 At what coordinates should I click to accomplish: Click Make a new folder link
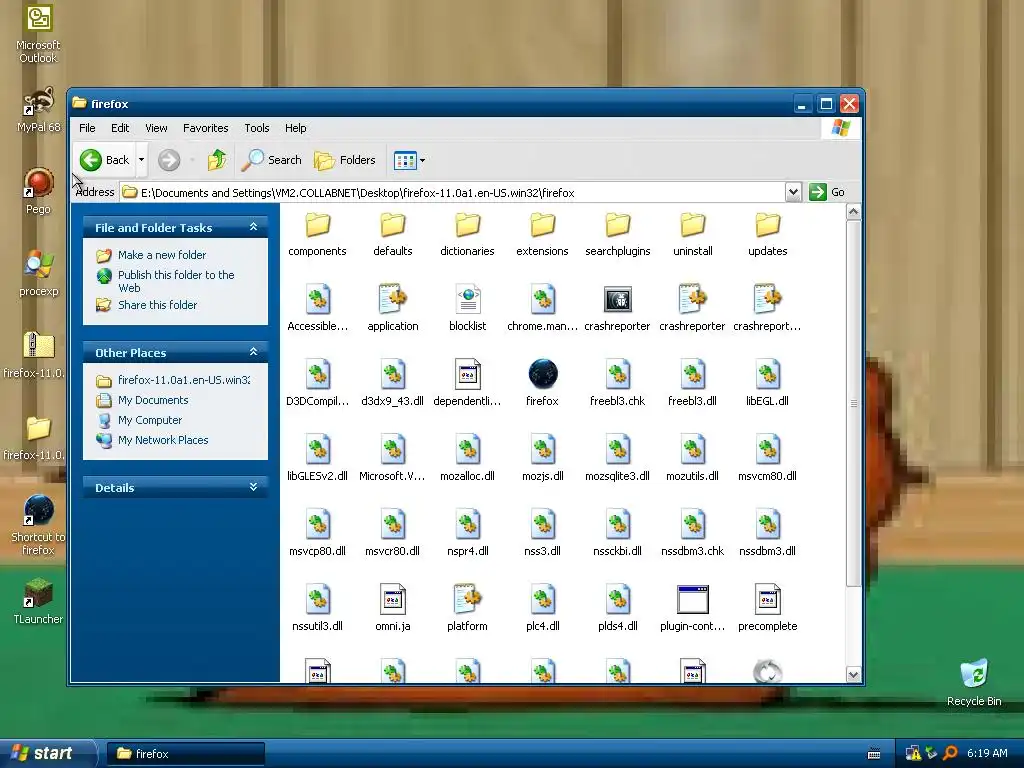(162, 255)
